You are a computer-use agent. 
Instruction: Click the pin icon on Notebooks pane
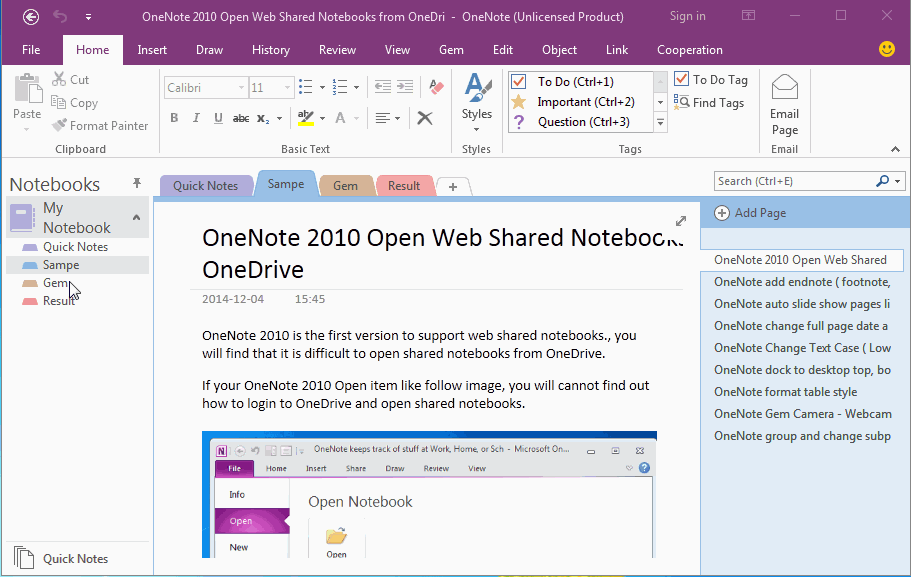click(137, 184)
